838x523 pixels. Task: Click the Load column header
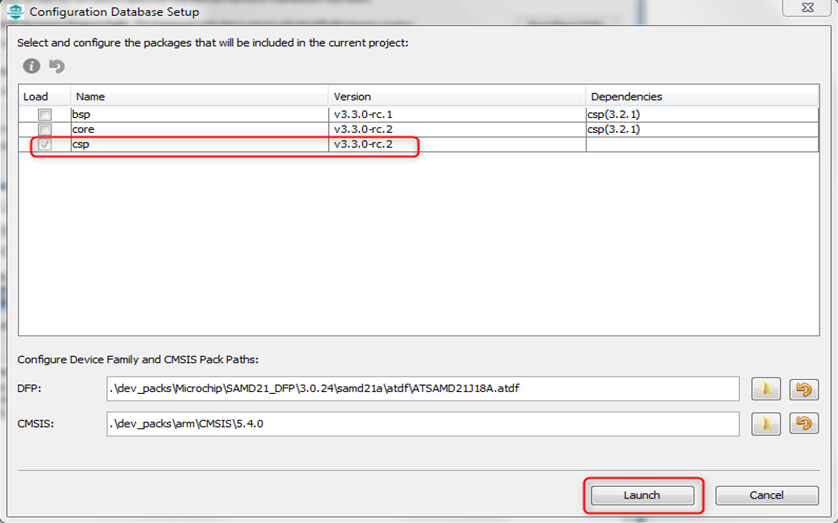(x=43, y=97)
